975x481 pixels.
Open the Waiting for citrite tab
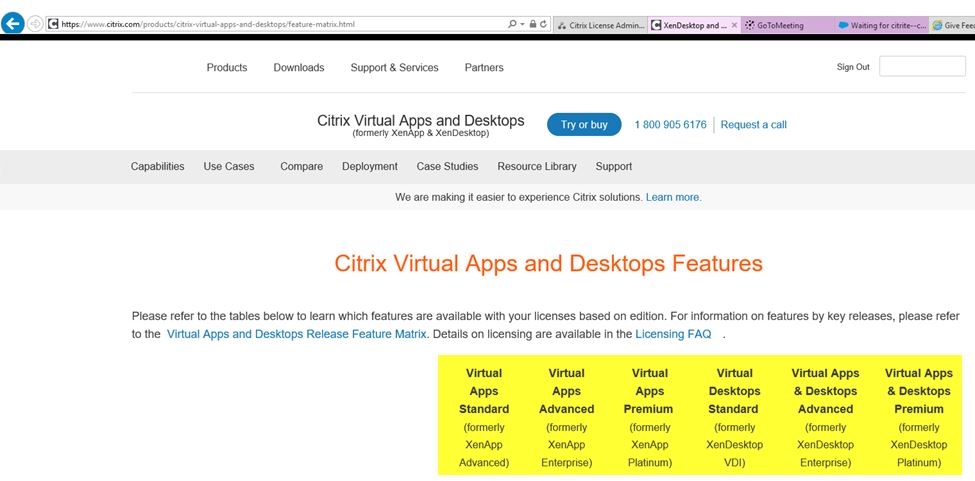882,25
